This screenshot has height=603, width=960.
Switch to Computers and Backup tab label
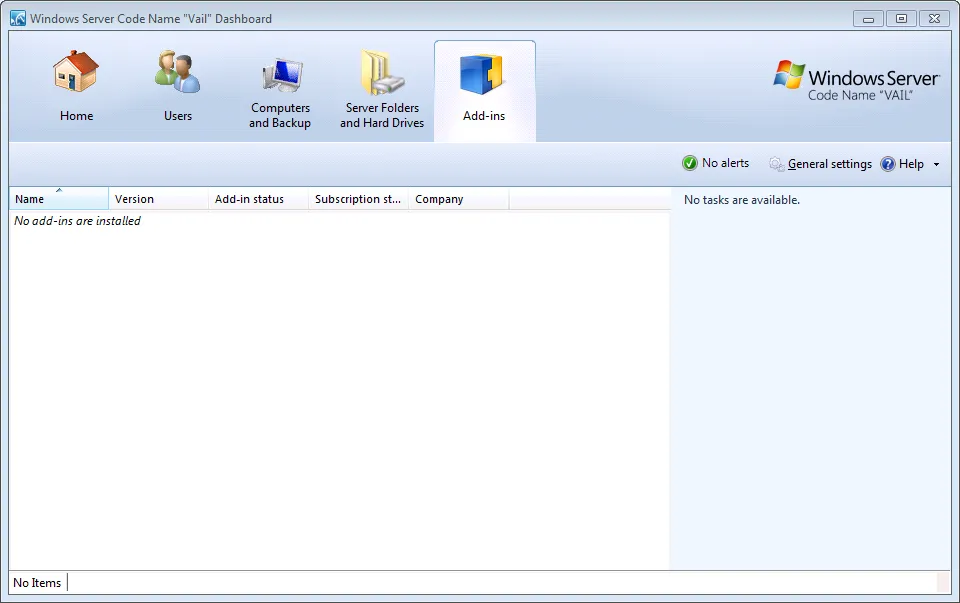[280, 115]
